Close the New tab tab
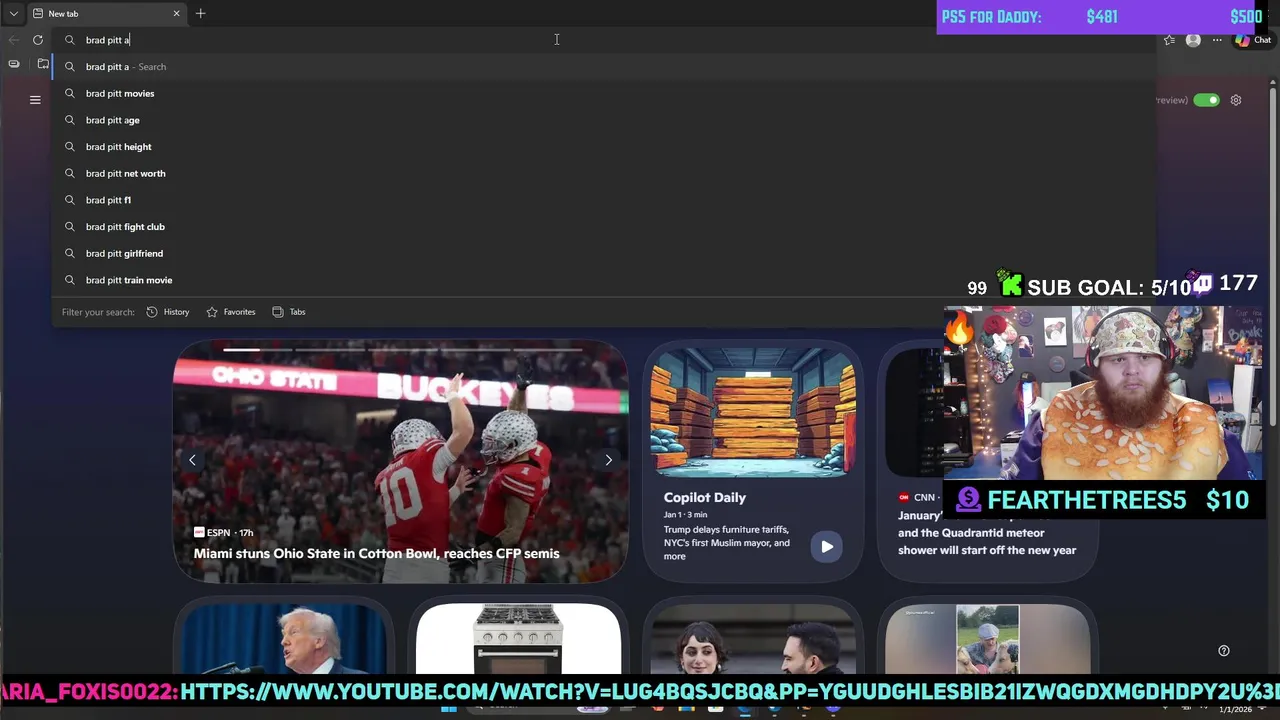 177,14
